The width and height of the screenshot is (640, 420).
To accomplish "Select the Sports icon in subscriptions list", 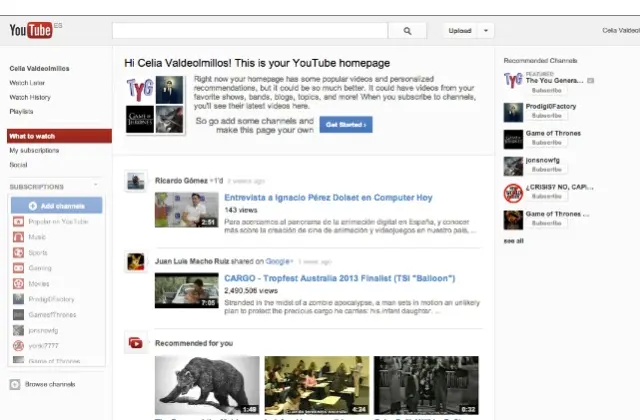I will [x=17, y=253].
